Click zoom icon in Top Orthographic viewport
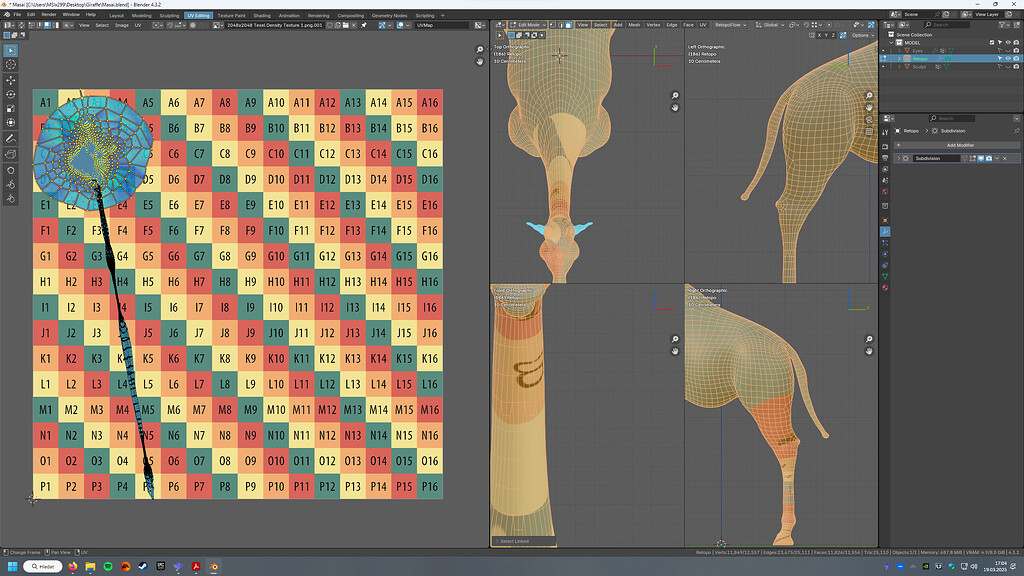1024x576 pixels. [x=675, y=95]
